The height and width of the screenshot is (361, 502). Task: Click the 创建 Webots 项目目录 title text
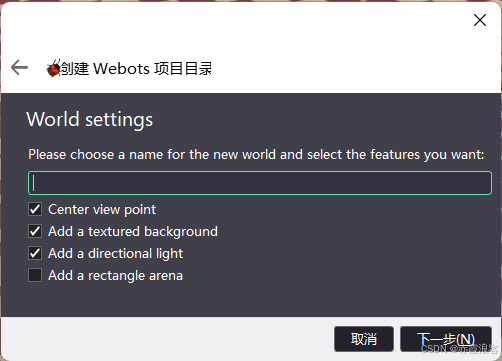pyautogui.click(x=136, y=69)
